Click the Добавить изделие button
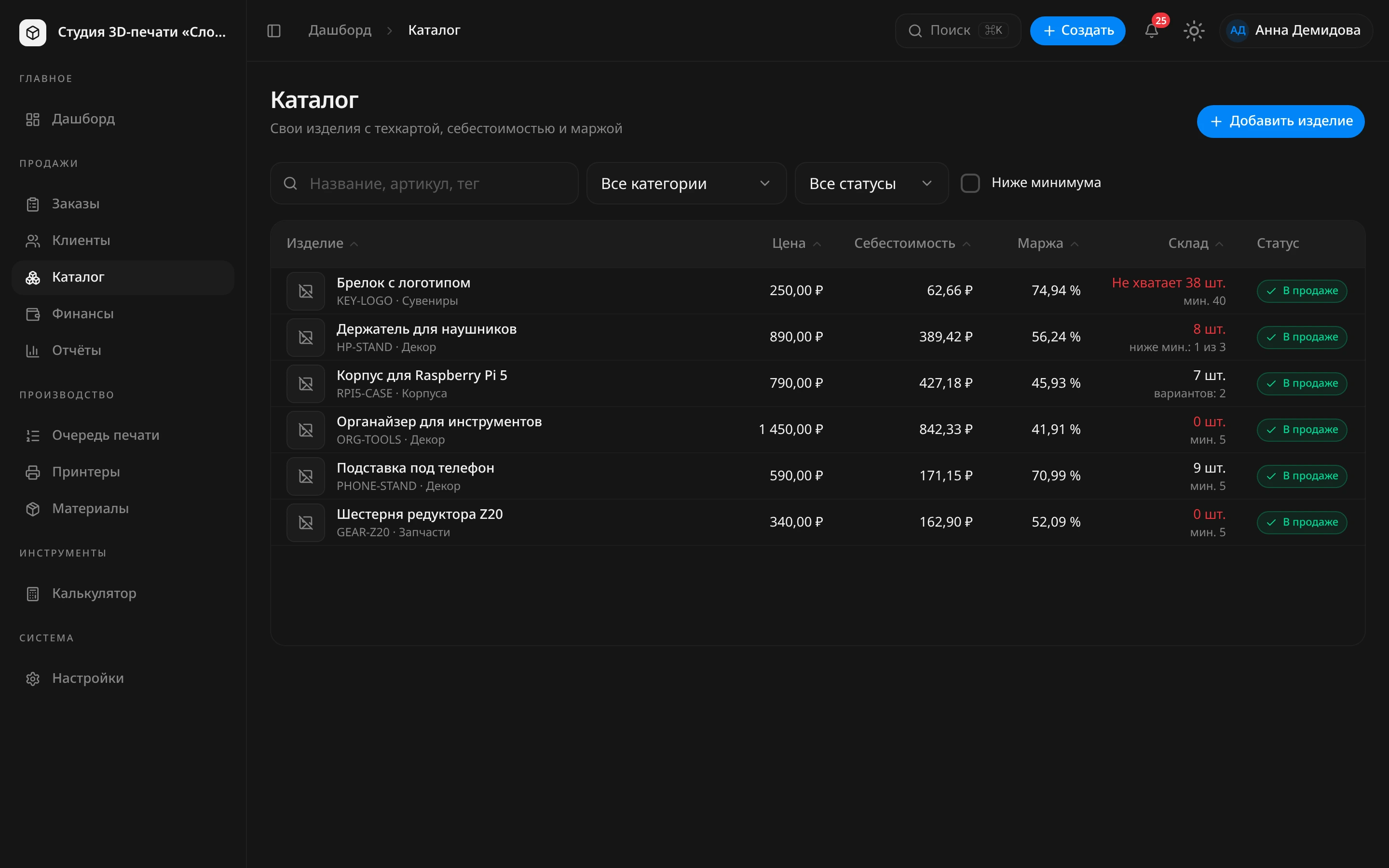The width and height of the screenshot is (1389, 868). pos(1280,121)
